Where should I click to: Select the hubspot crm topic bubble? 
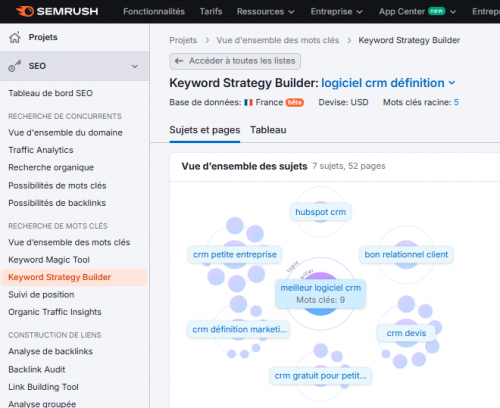(x=320, y=212)
